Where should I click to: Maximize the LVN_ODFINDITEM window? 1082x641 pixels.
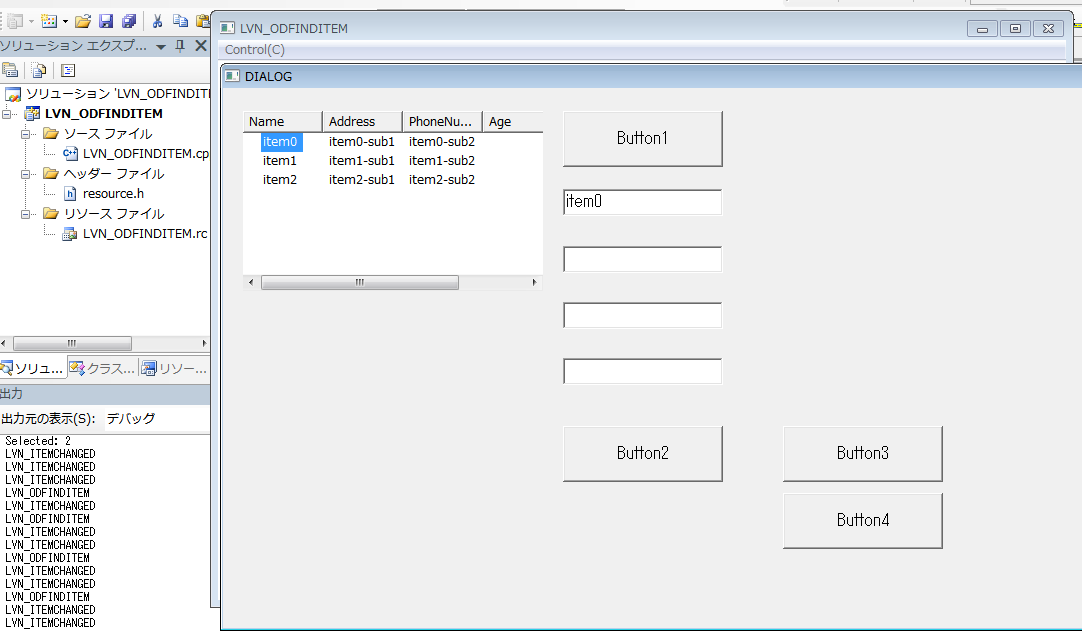click(x=1015, y=28)
